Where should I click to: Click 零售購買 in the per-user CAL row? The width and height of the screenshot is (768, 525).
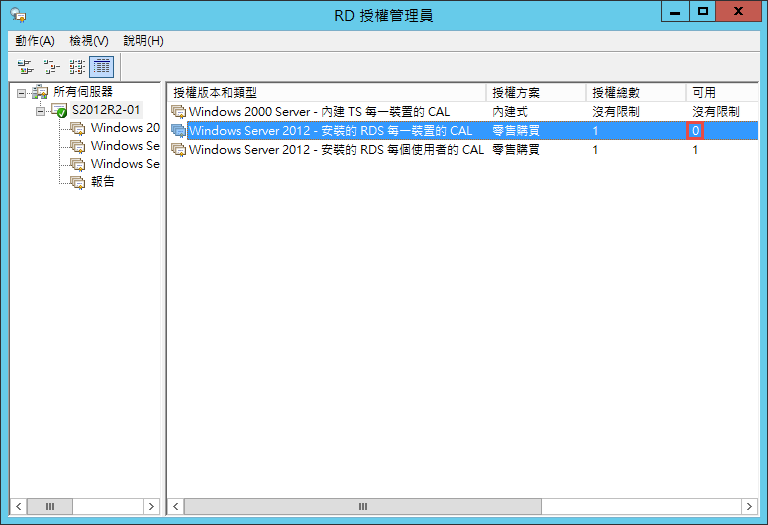(x=516, y=150)
